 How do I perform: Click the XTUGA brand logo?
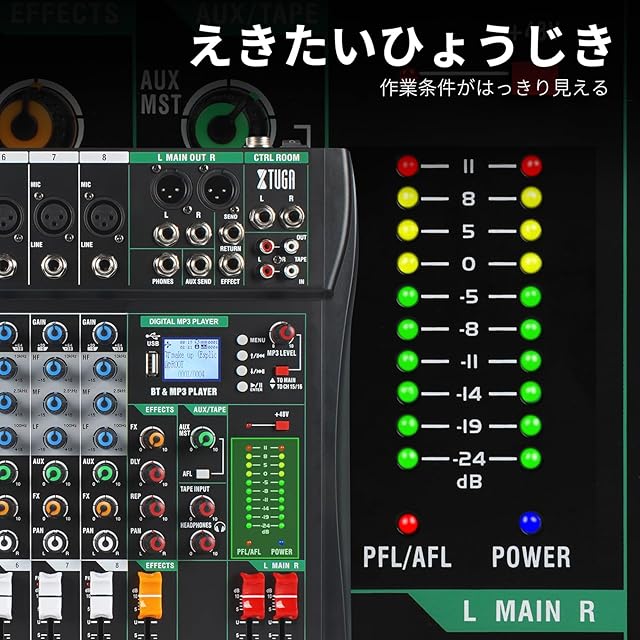coord(276,180)
